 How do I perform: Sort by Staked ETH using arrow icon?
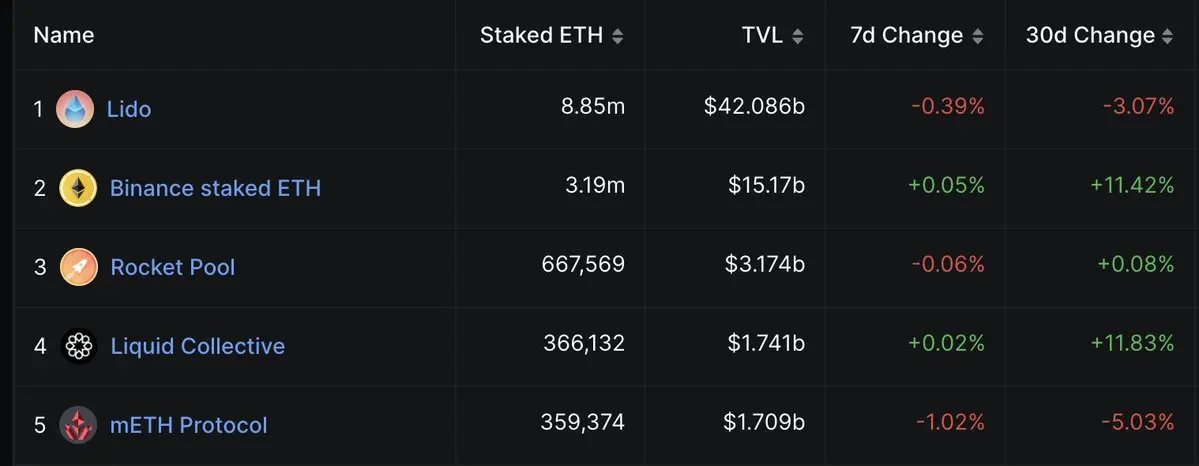[x=618, y=36]
